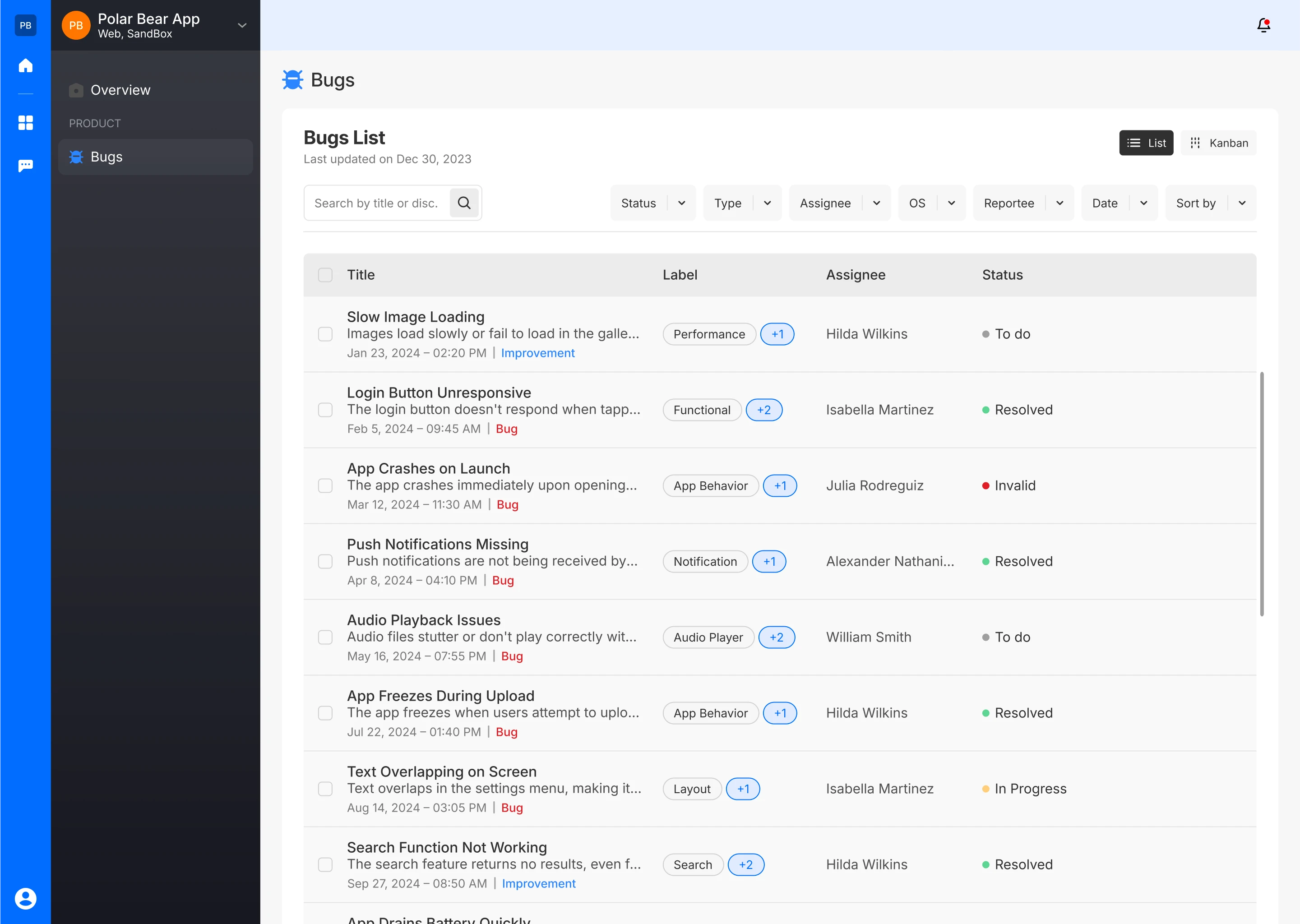Click the bugs list vertical scrollbar

click(x=1261, y=494)
